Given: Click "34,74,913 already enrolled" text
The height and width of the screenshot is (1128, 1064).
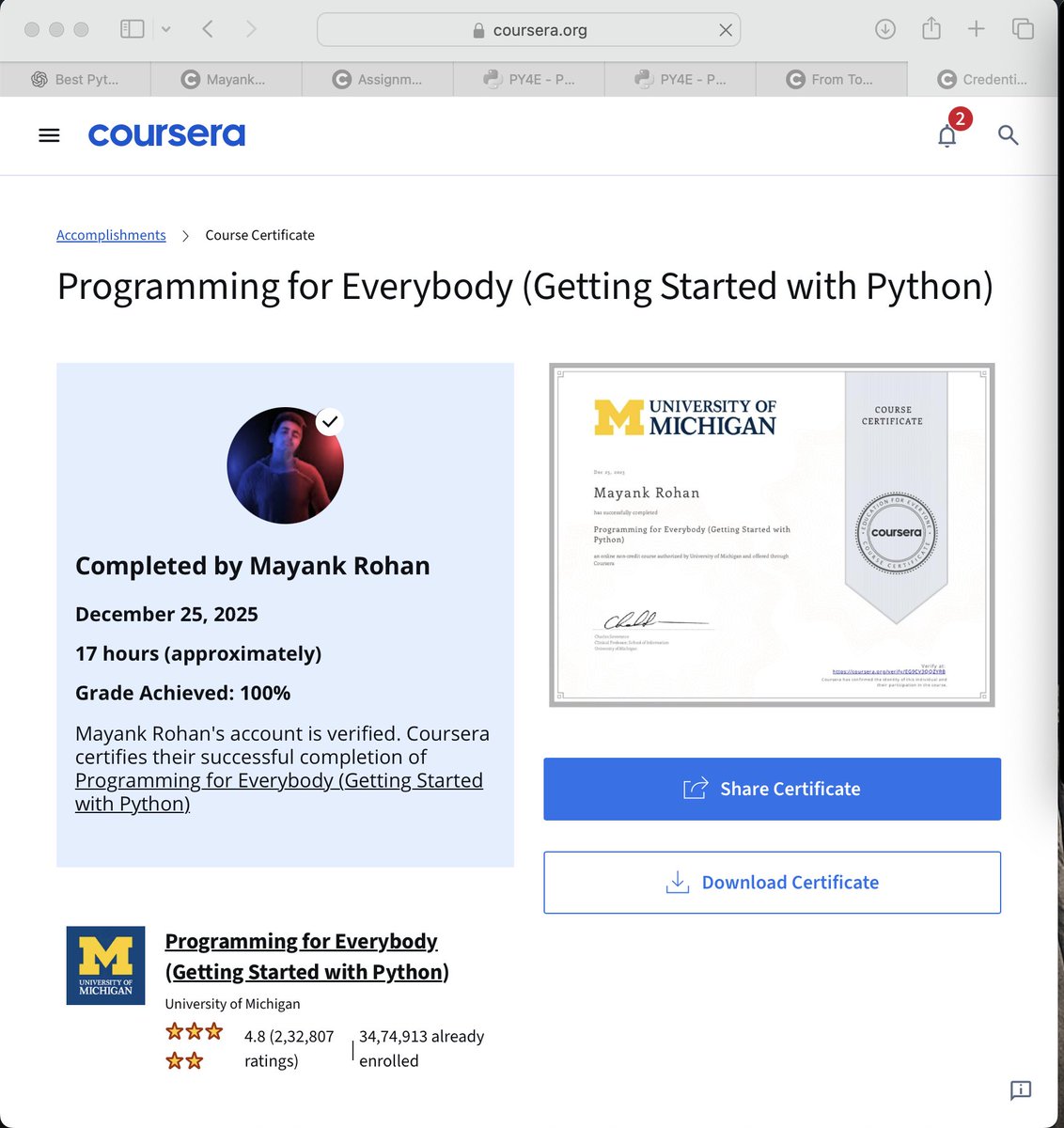Looking at the screenshot, I should [422, 1048].
